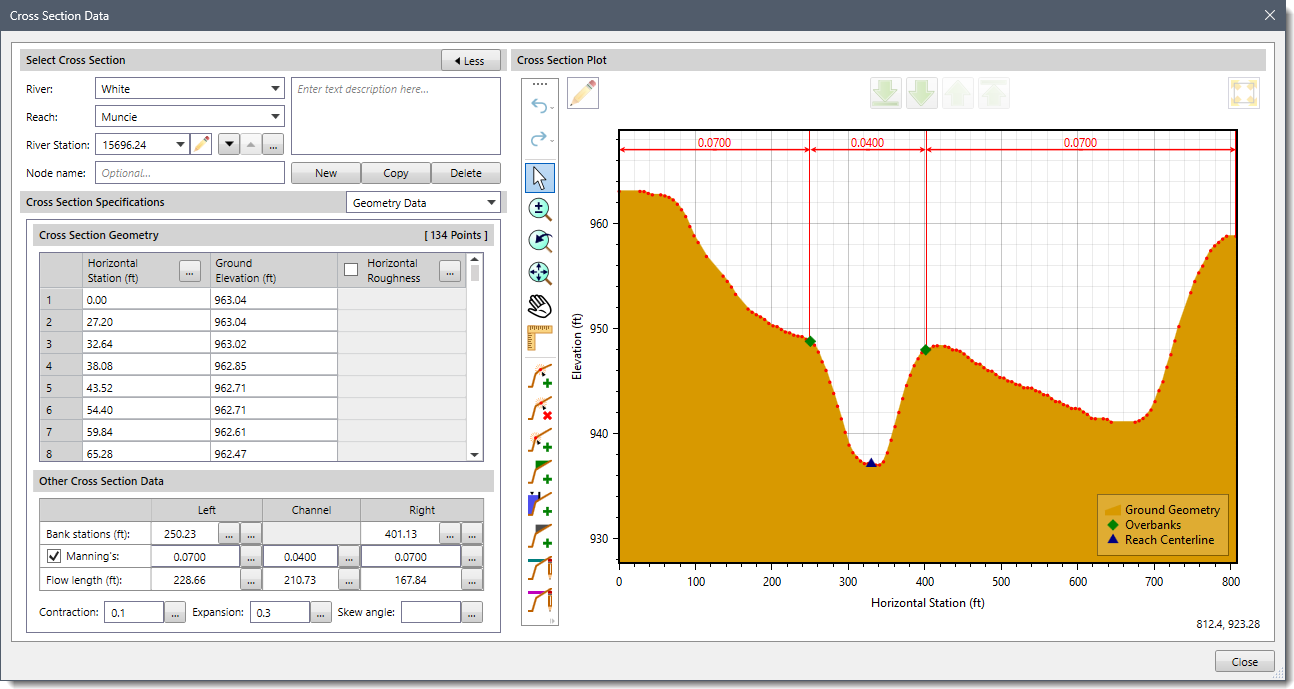Click the Copy button
The height and width of the screenshot is (689, 1294).
click(396, 173)
